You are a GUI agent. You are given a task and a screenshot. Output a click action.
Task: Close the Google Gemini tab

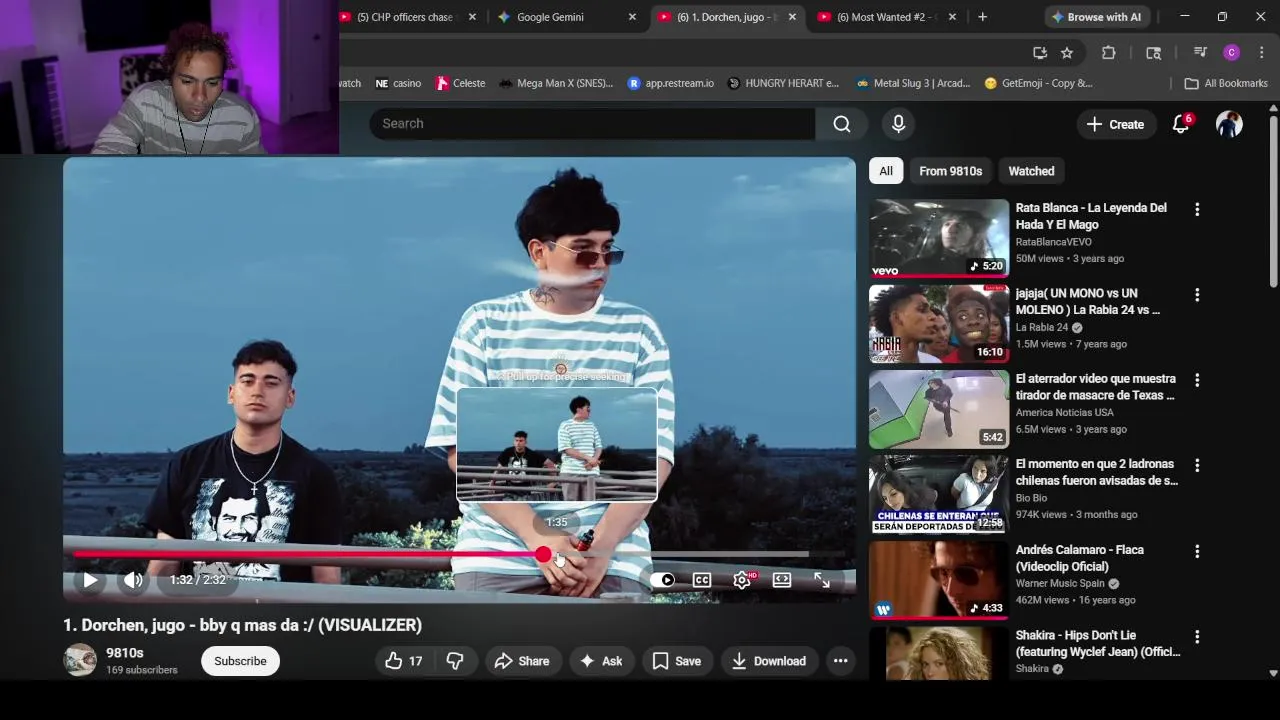coord(632,17)
